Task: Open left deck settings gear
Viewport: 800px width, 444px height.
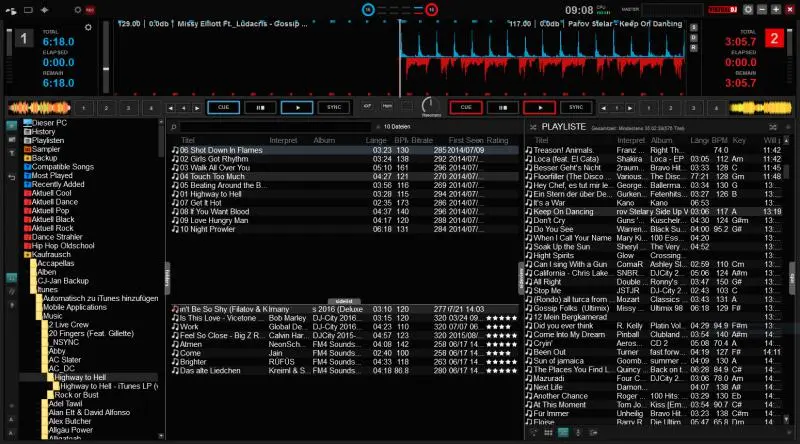Action: coord(87,27)
